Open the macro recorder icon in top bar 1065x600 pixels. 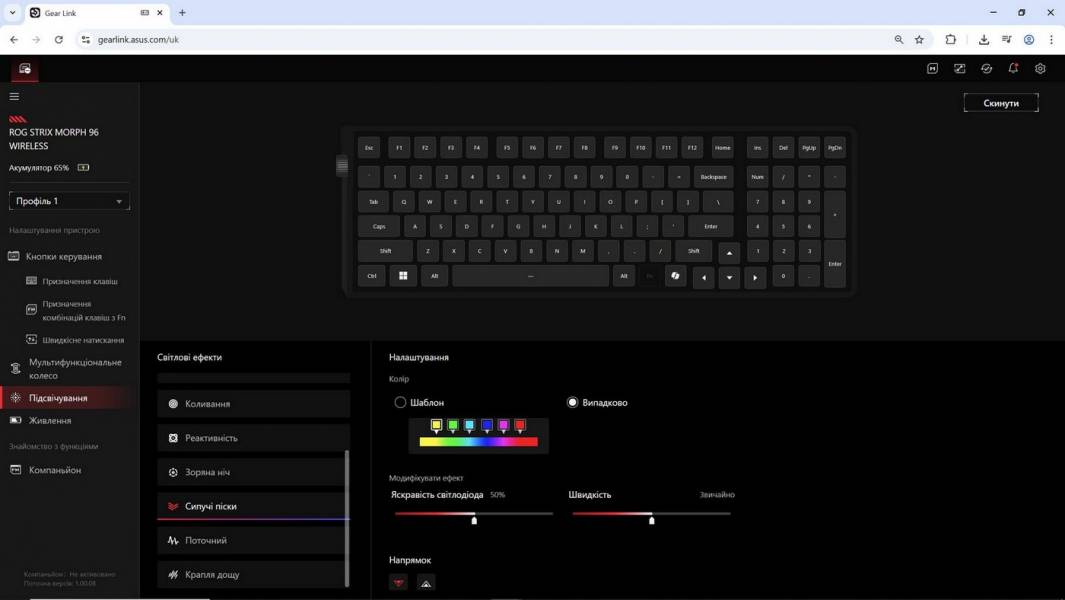pos(933,69)
